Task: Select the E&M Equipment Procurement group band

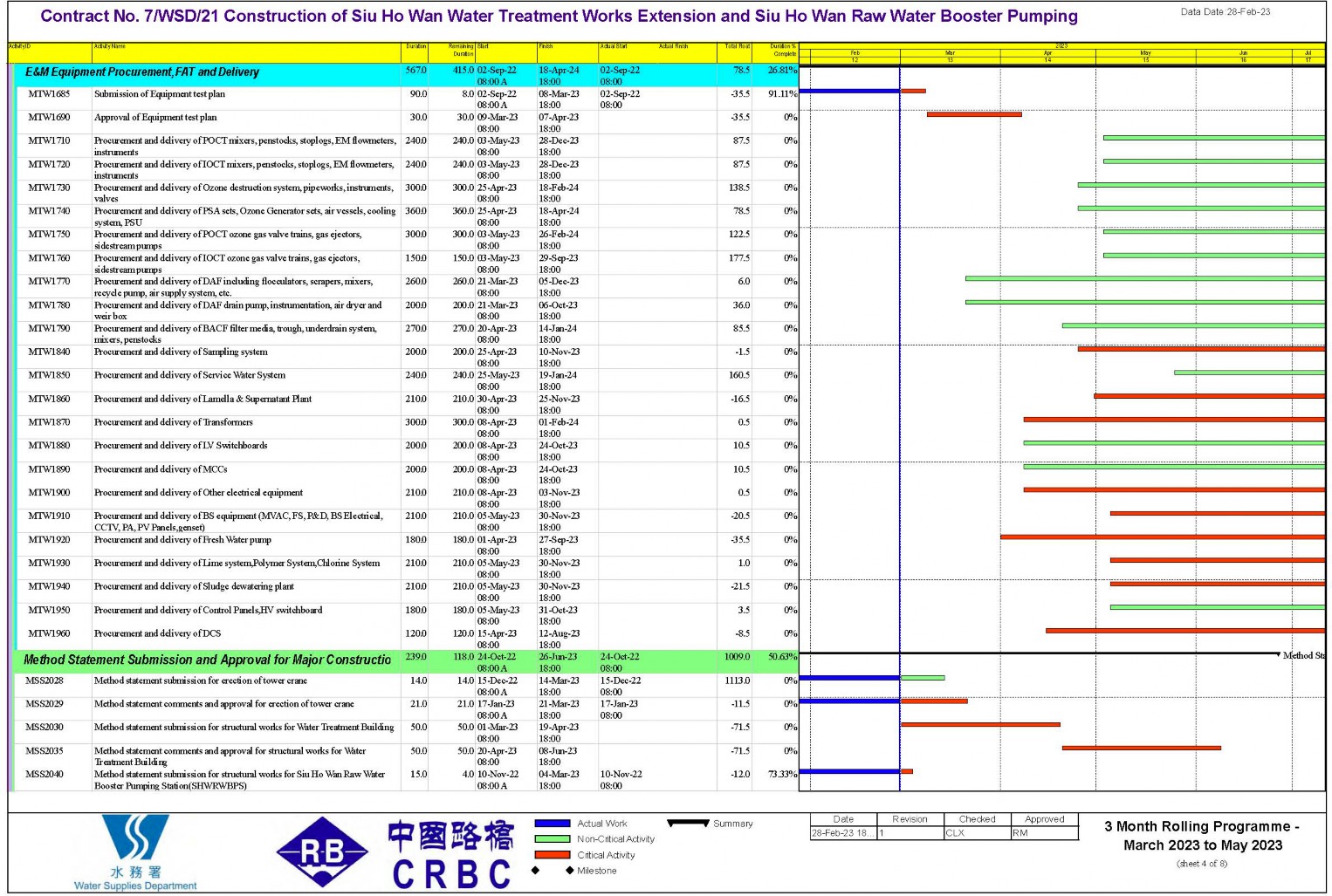Action: pyautogui.click(x=406, y=75)
